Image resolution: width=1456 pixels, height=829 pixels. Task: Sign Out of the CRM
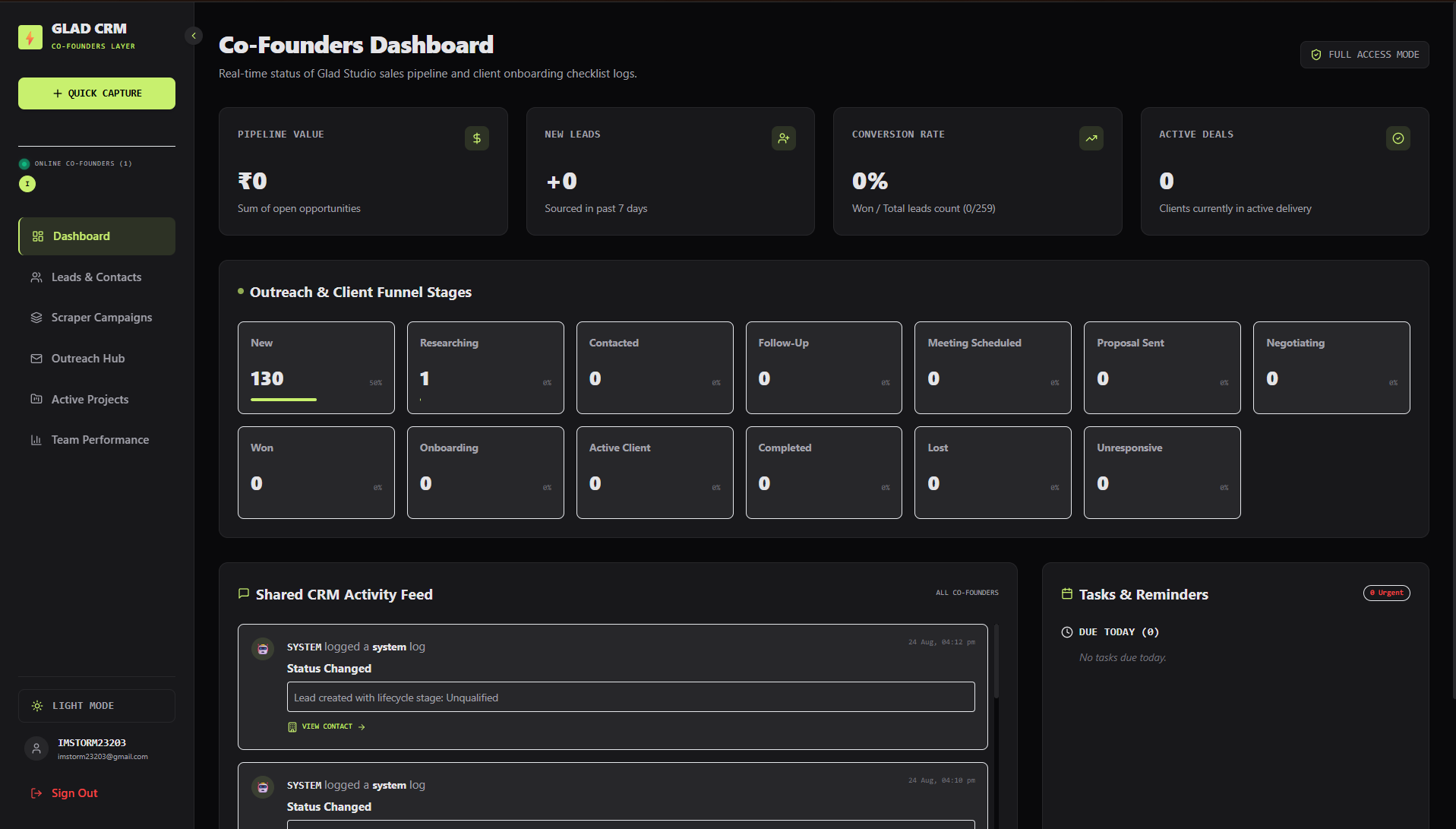point(74,793)
